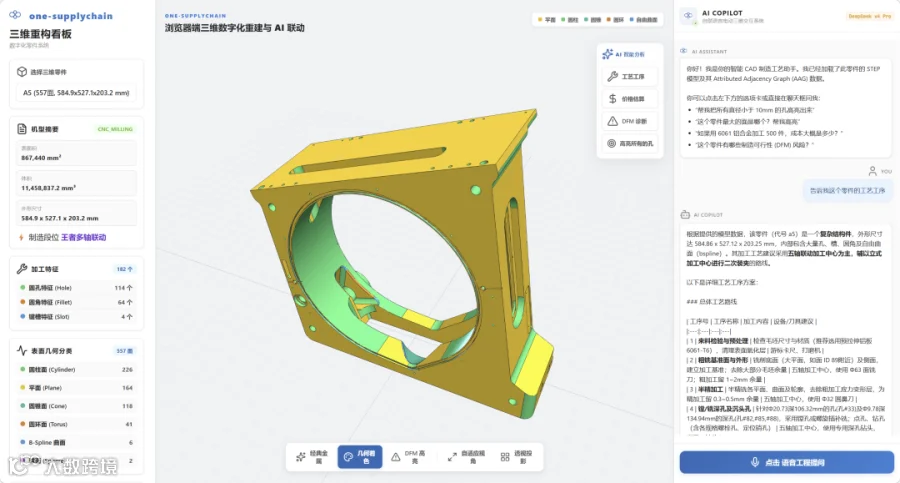Select the Cylinder surface row
Screen dimensions: 900x483
coord(76,369)
